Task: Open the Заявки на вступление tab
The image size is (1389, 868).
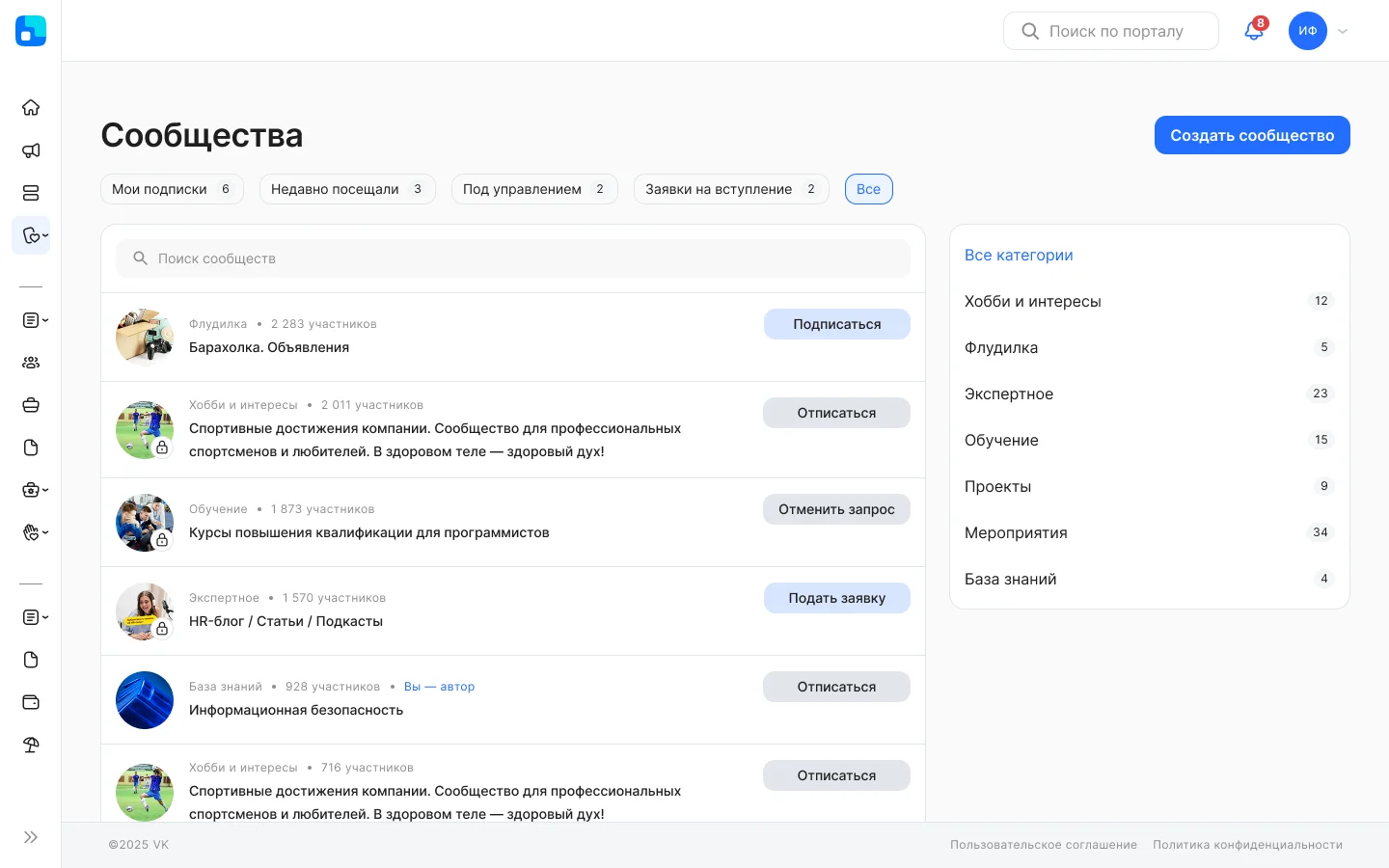Action: point(731,189)
